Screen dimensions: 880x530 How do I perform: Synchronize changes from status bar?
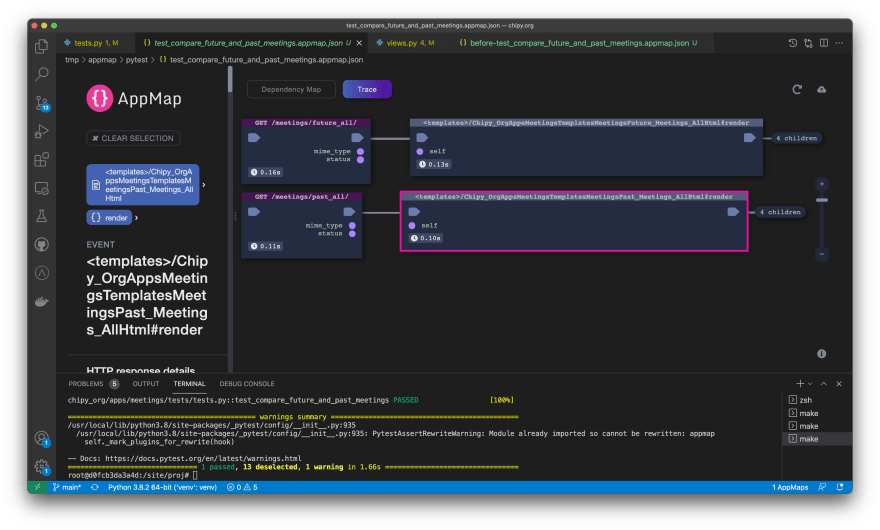(x=95, y=487)
